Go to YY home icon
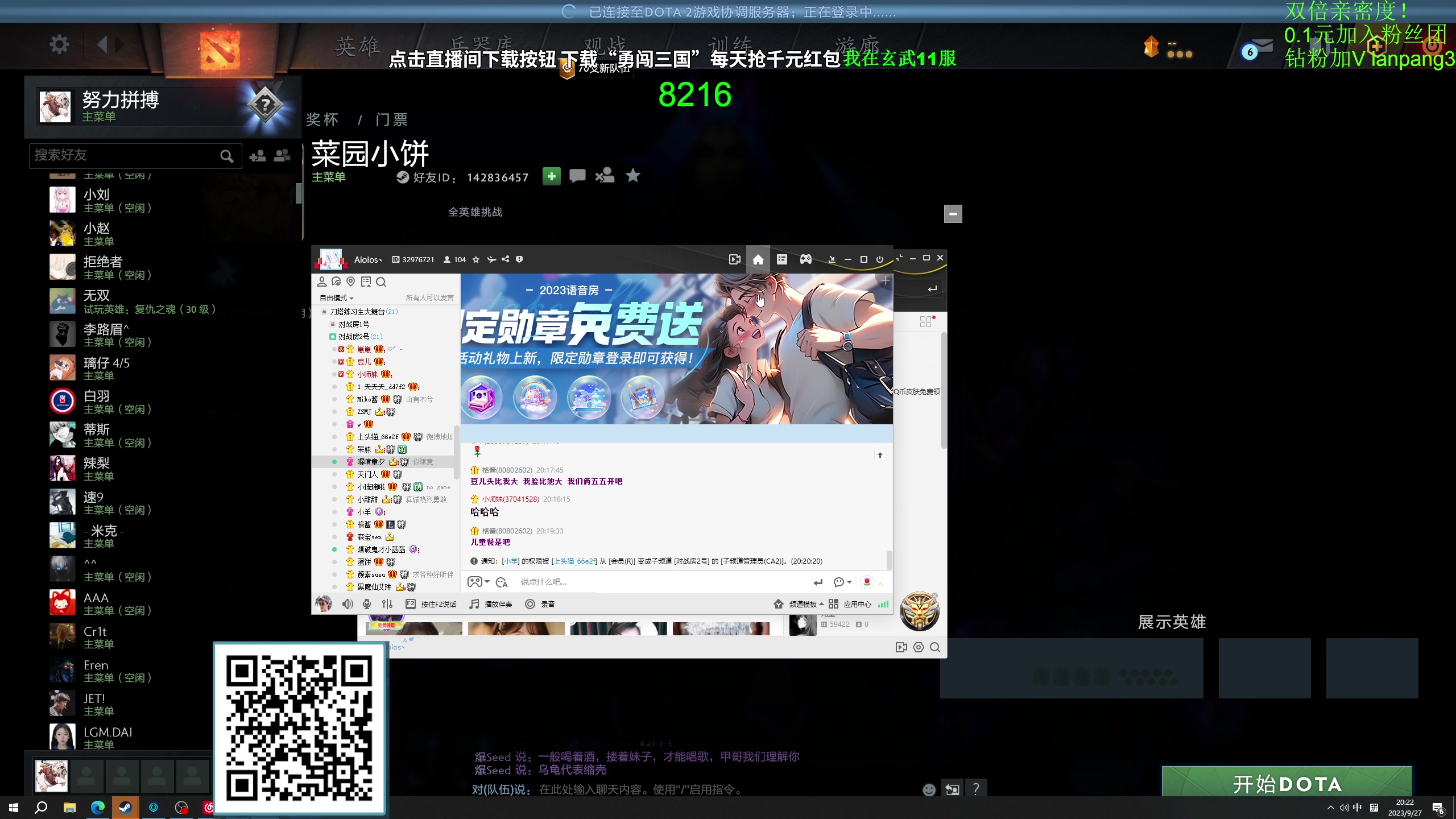Image resolution: width=1456 pixels, height=819 pixels. (x=758, y=259)
